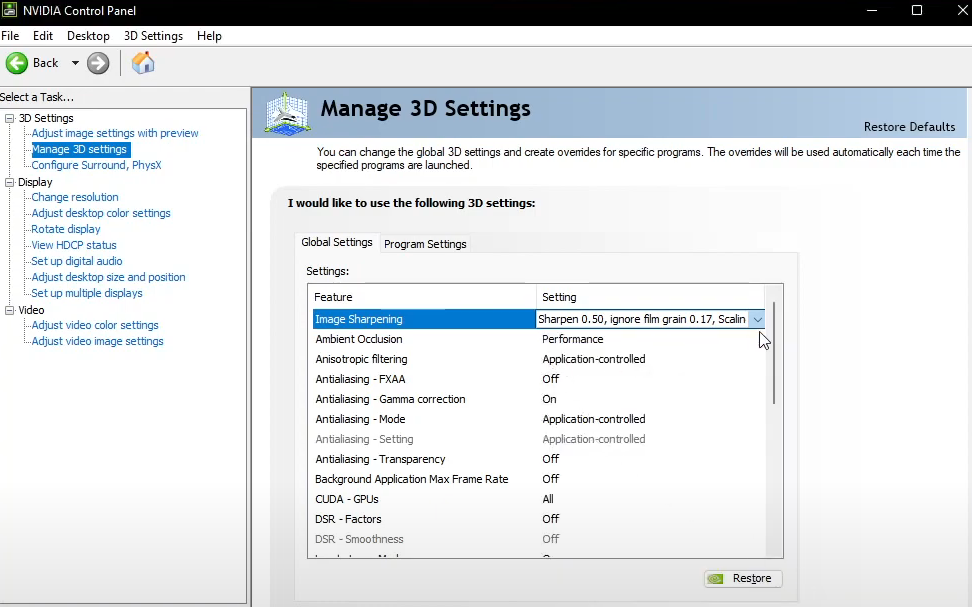Switch to the Program Settings tab
The width and height of the screenshot is (972, 607).
click(x=425, y=244)
